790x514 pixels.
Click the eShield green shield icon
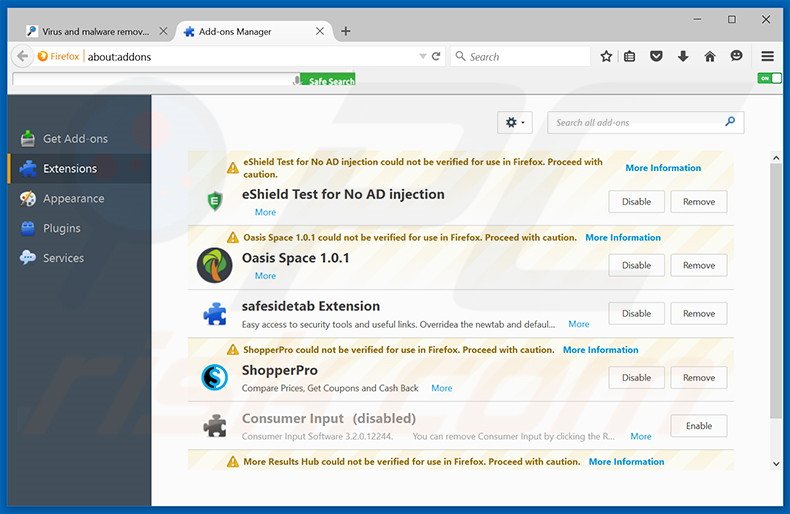pos(215,201)
